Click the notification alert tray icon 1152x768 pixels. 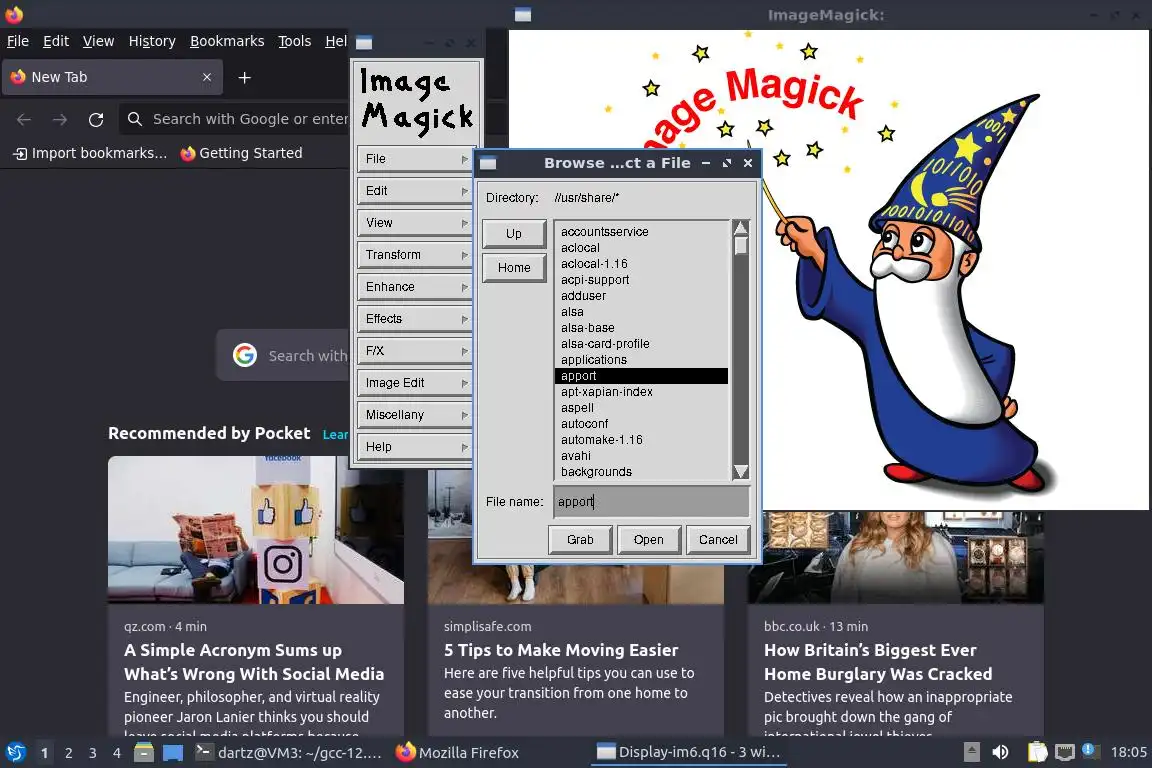click(x=1089, y=750)
